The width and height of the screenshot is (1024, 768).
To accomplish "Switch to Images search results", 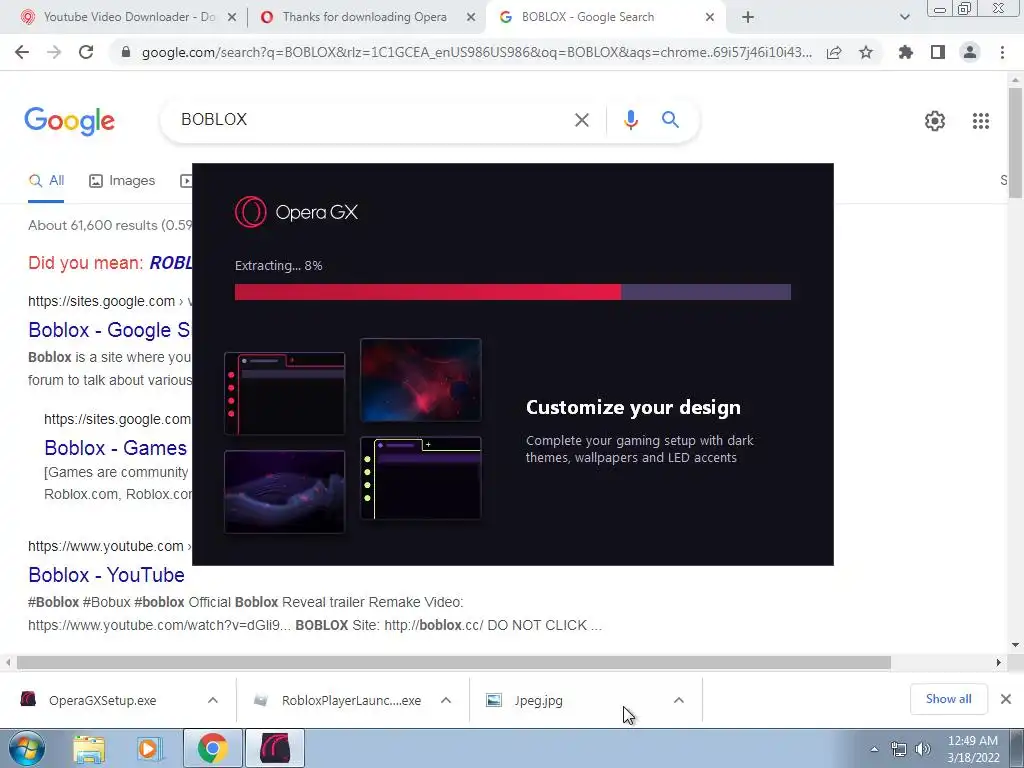I will point(122,181).
